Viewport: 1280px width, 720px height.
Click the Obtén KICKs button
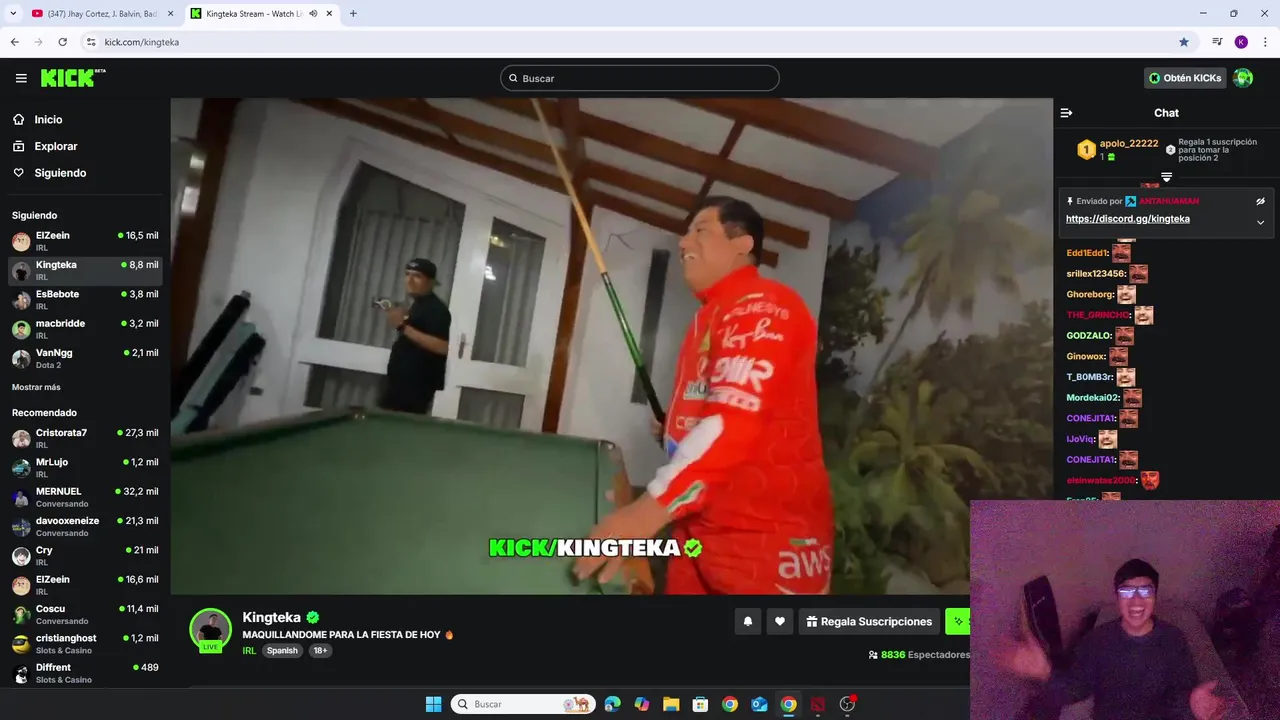(x=1185, y=78)
